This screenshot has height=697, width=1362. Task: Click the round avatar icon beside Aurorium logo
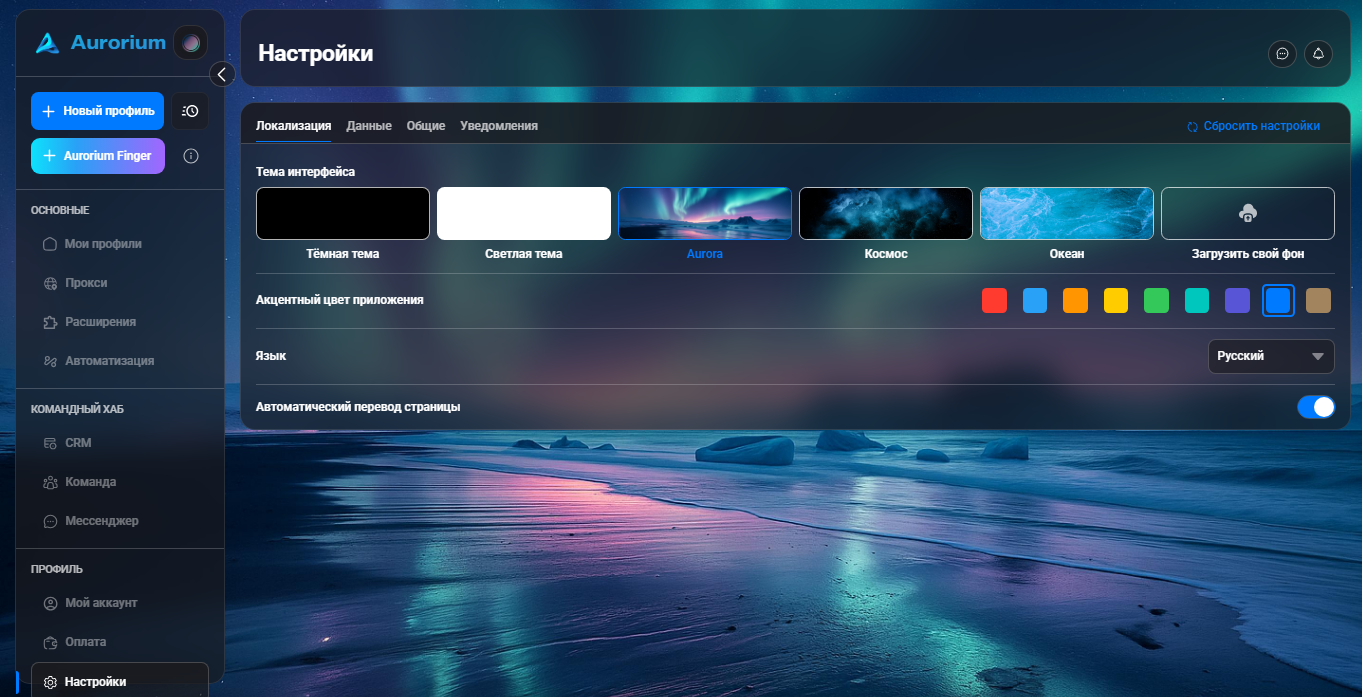click(190, 43)
